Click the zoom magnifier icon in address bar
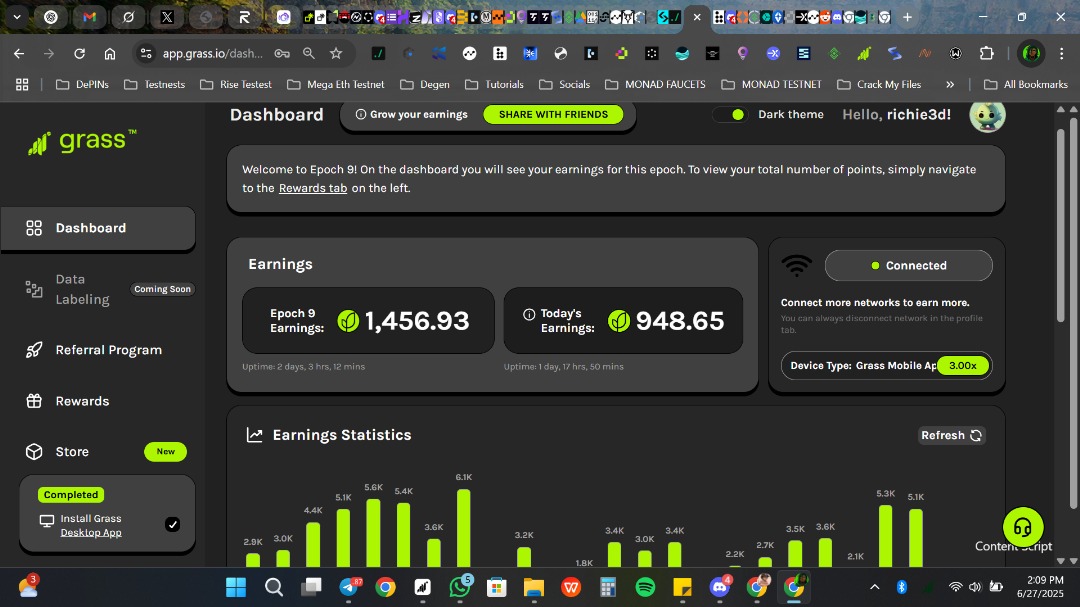Image resolution: width=1080 pixels, height=607 pixels. 309,54
